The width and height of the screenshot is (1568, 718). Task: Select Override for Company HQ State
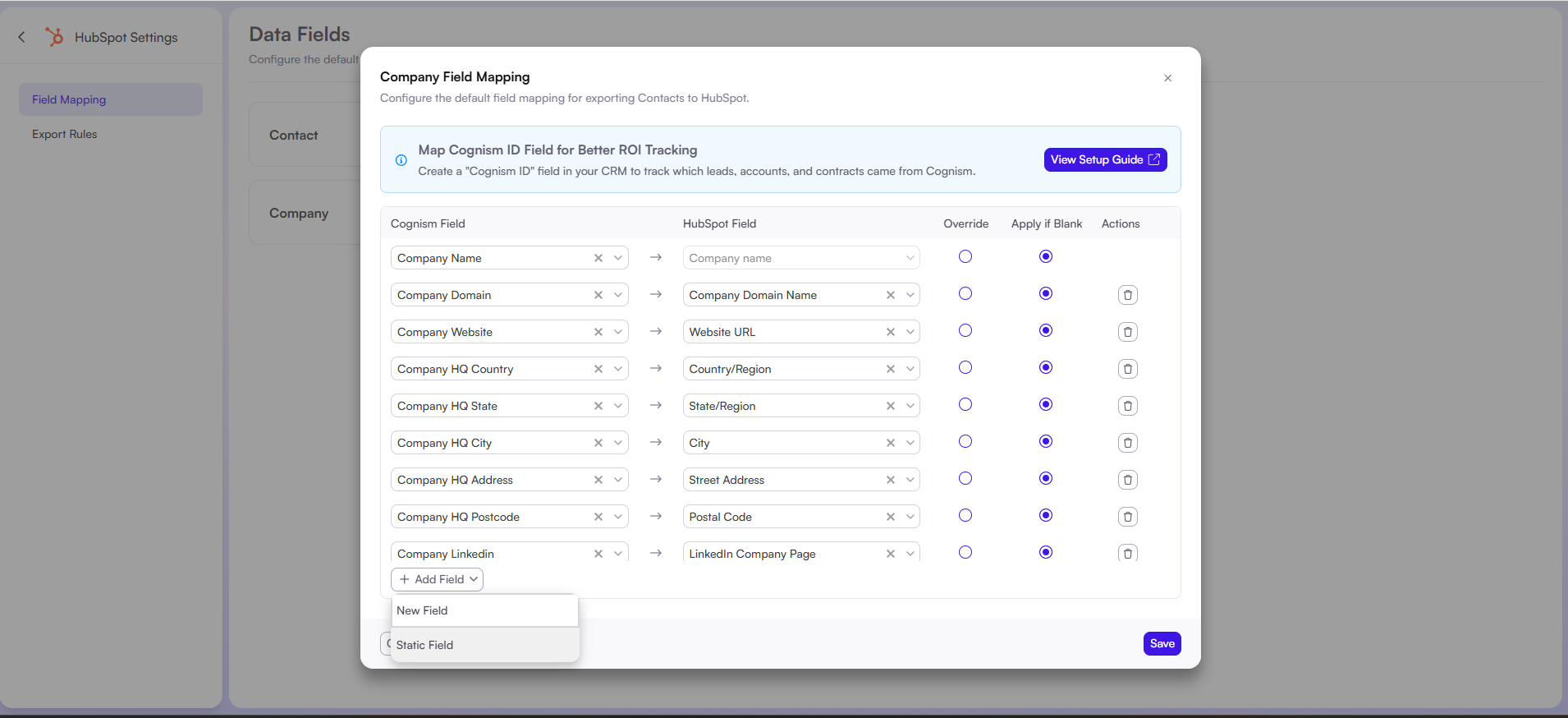(x=965, y=405)
